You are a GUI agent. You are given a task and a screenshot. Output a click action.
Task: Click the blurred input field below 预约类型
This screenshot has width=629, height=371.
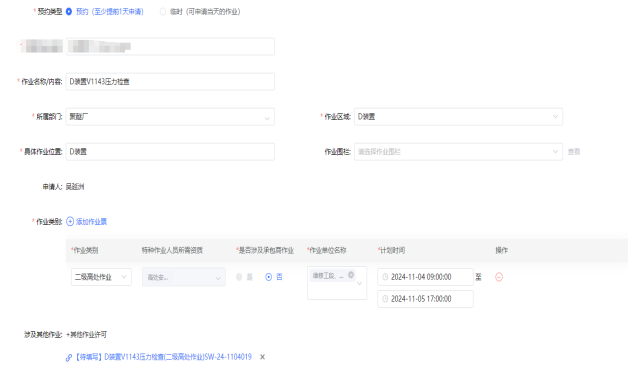[170, 47]
